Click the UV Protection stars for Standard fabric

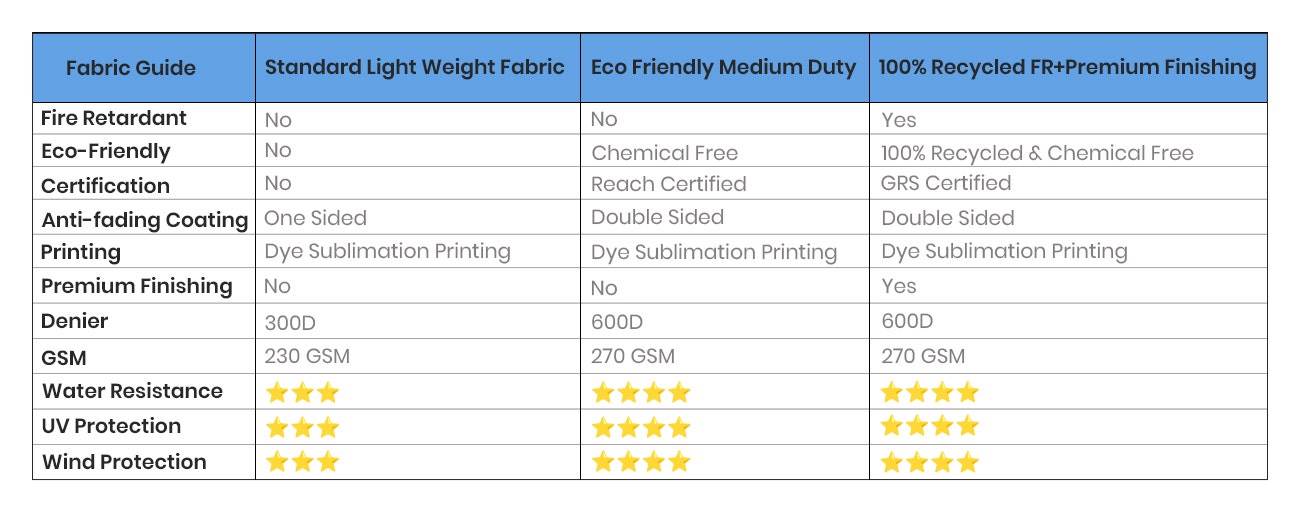click(302, 428)
